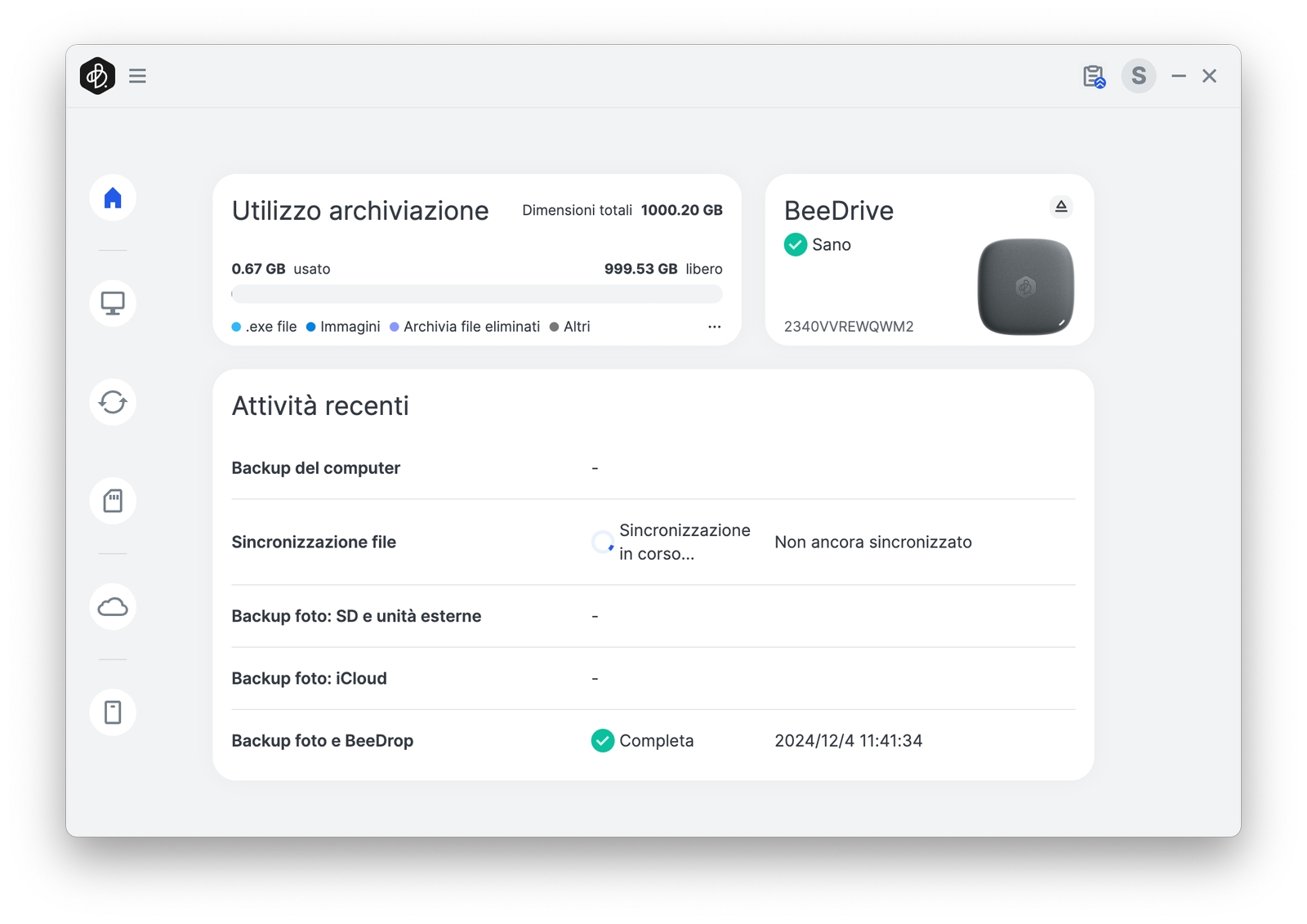
Task: Open the Computer Backup sidebar section
Action: [x=113, y=303]
